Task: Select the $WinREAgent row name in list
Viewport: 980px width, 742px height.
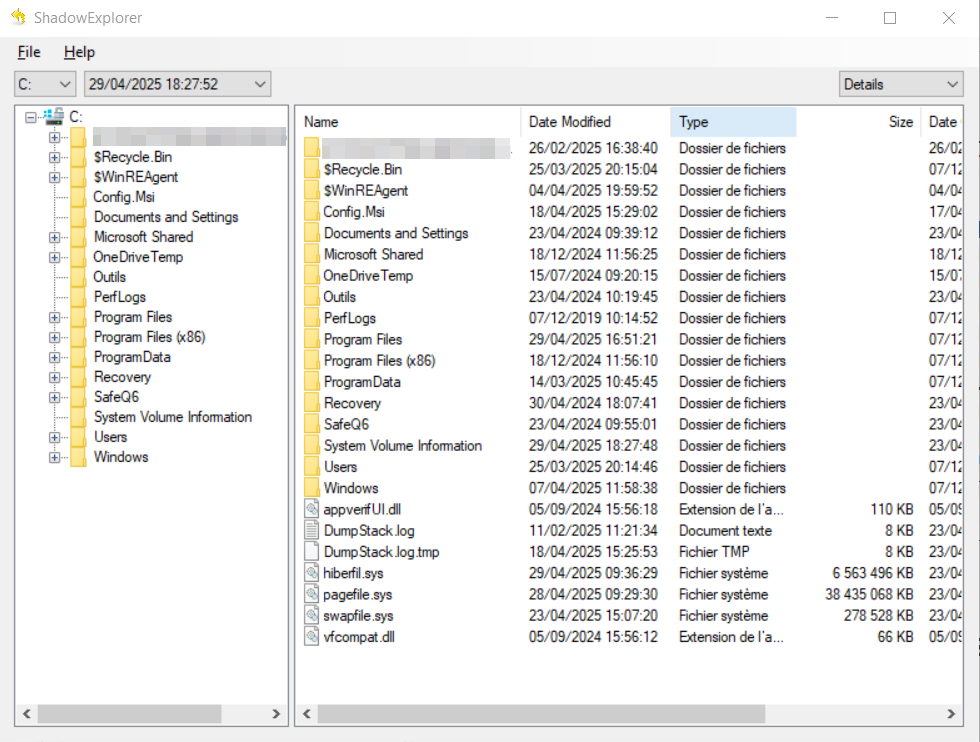Action: (x=366, y=190)
